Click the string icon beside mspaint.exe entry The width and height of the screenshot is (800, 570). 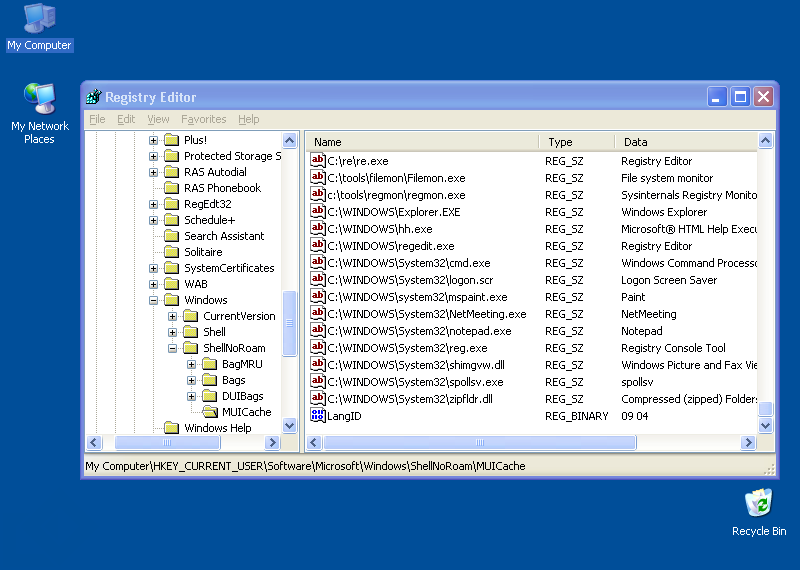tap(317, 296)
